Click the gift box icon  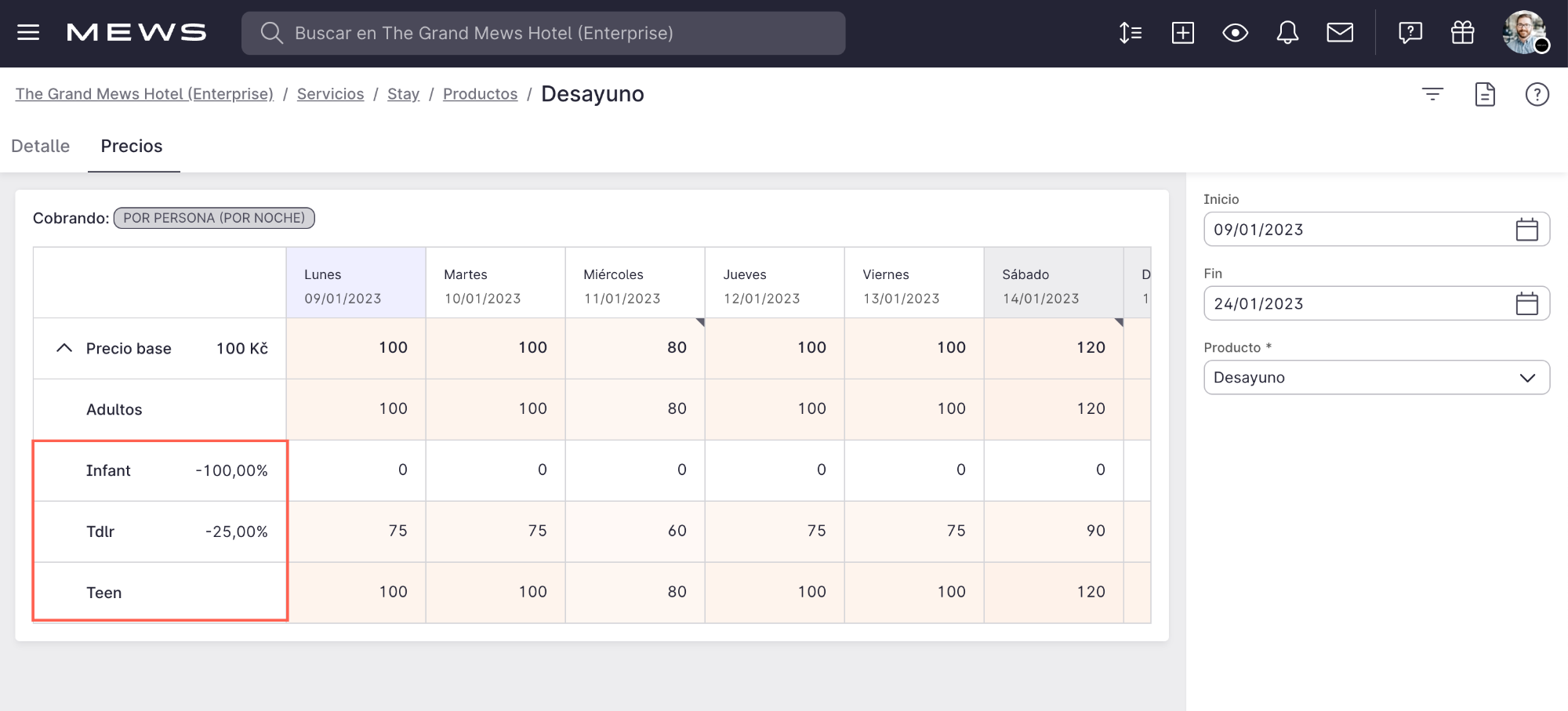pos(1462,33)
